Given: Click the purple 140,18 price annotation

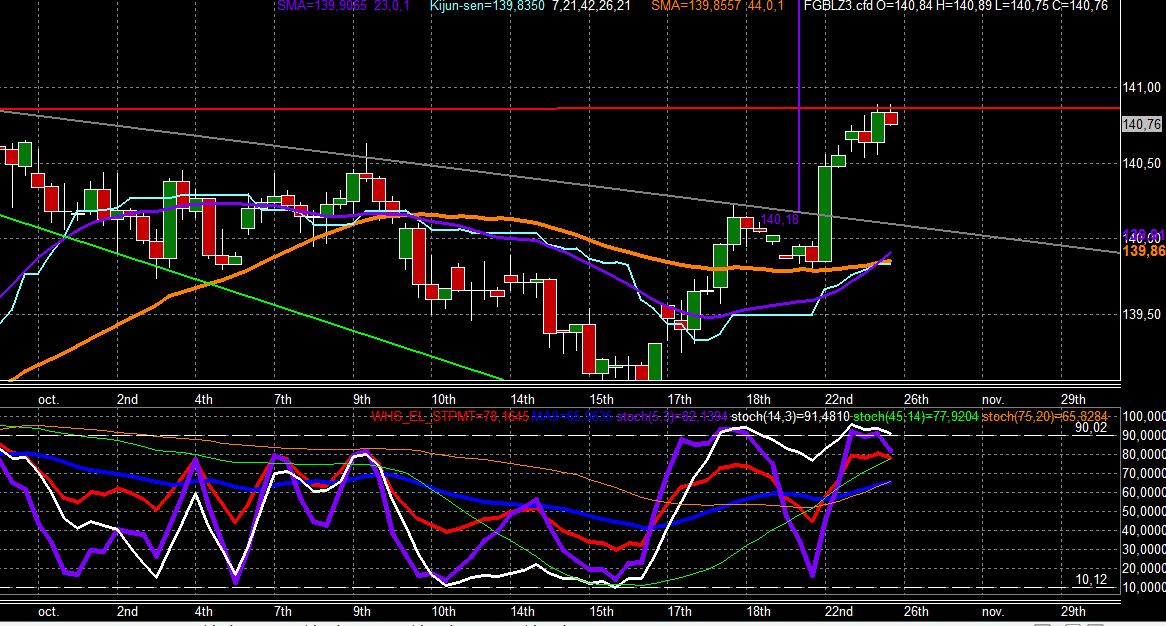Looking at the screenshot, I should pos(779,219).
